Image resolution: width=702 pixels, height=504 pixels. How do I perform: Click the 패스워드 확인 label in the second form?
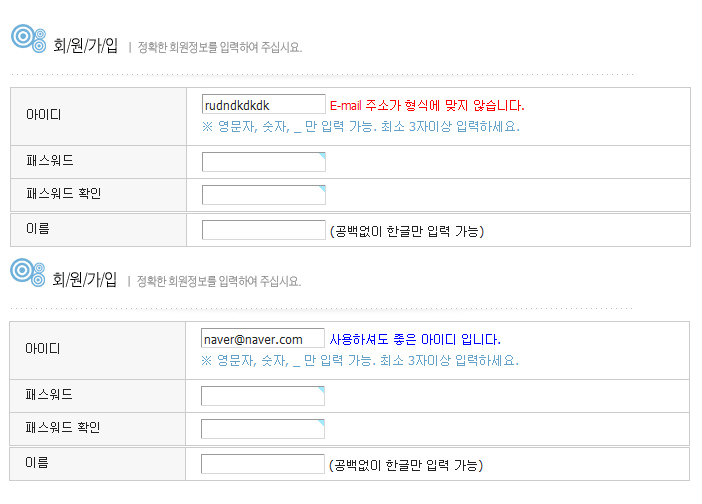63,428
